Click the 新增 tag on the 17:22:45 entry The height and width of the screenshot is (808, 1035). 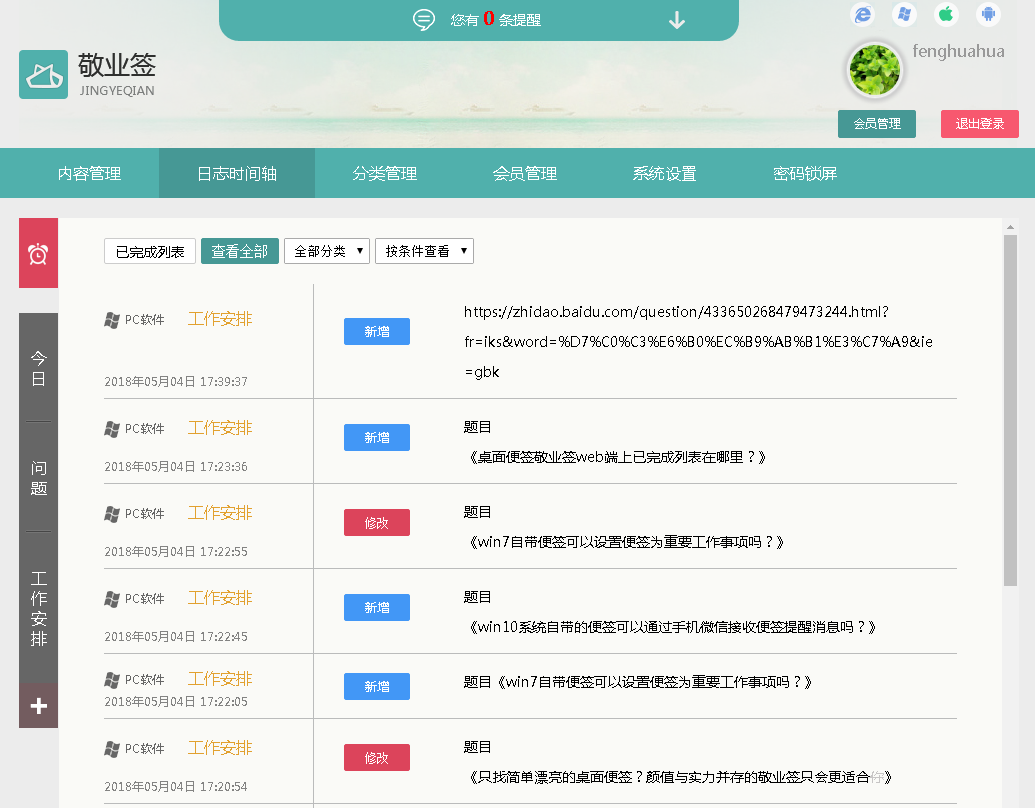coord(377,608)
